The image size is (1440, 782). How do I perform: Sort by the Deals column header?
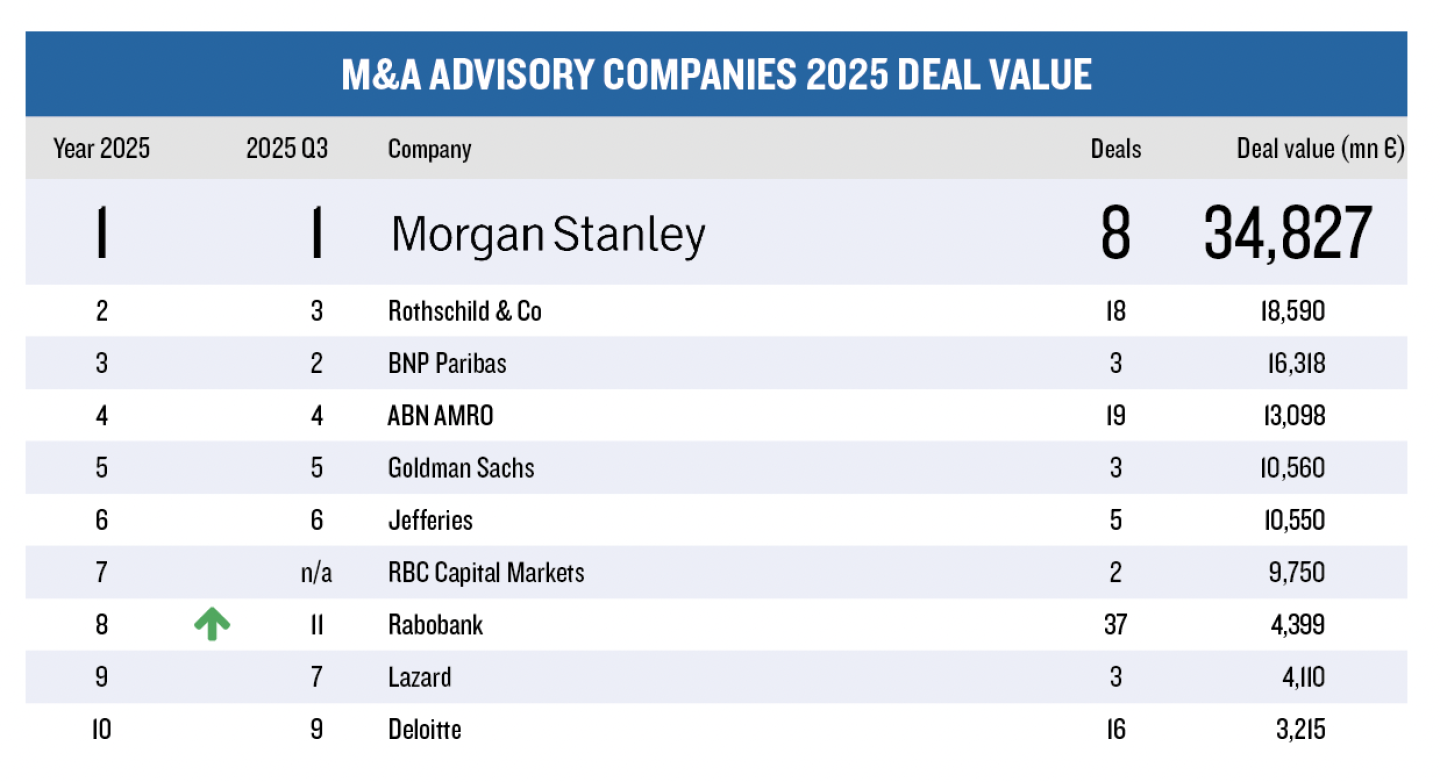click(x=1116, y=149)
